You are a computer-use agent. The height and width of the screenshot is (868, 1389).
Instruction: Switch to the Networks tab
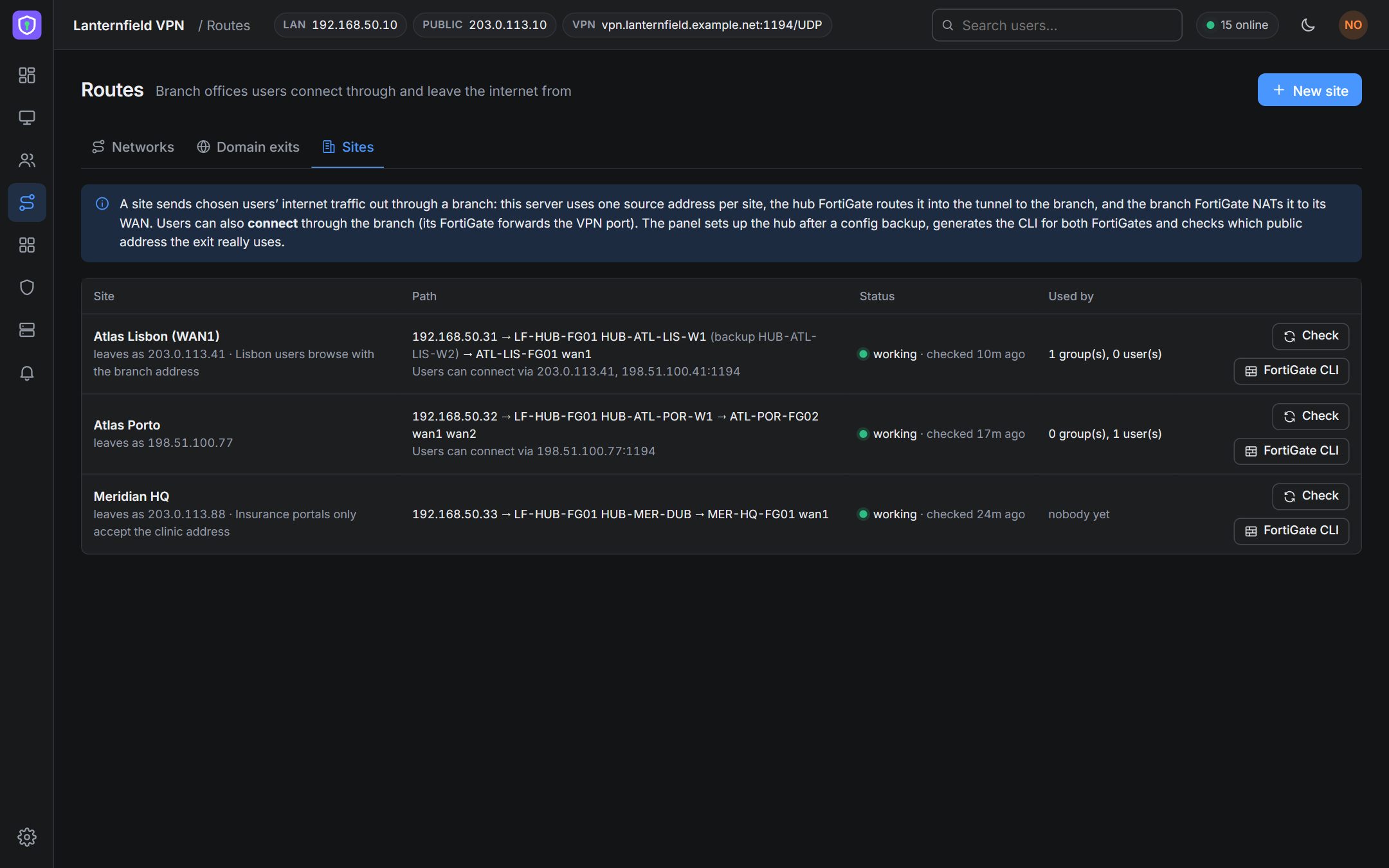tap(133, 147)
